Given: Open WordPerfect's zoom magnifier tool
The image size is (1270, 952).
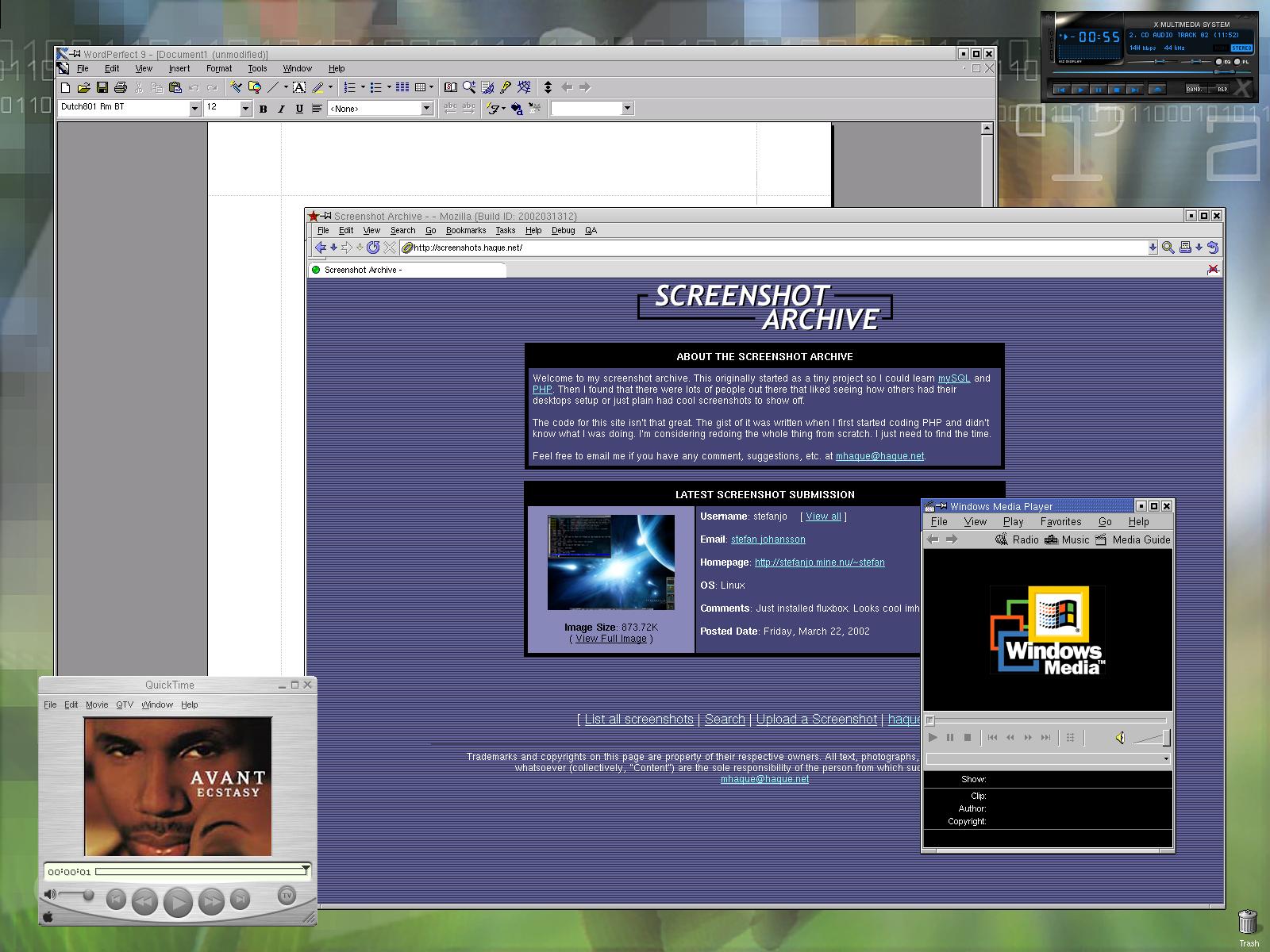Looking at the screenshot, I should click(469, 87).
